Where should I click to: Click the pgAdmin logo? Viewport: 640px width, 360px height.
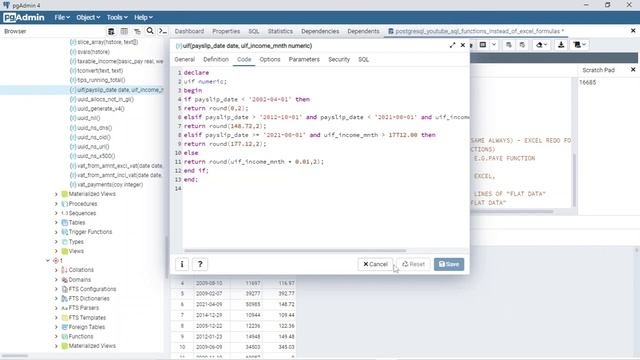(x=24, y=18)
